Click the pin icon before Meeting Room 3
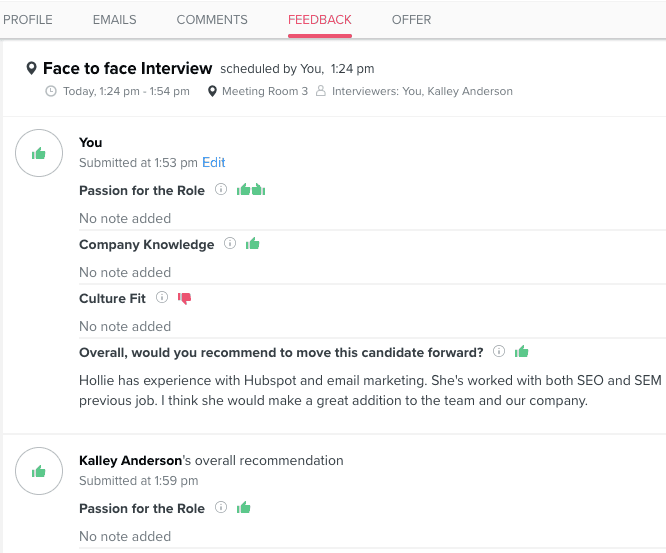Viewport: 666px width, 553px height. [212, 91]
